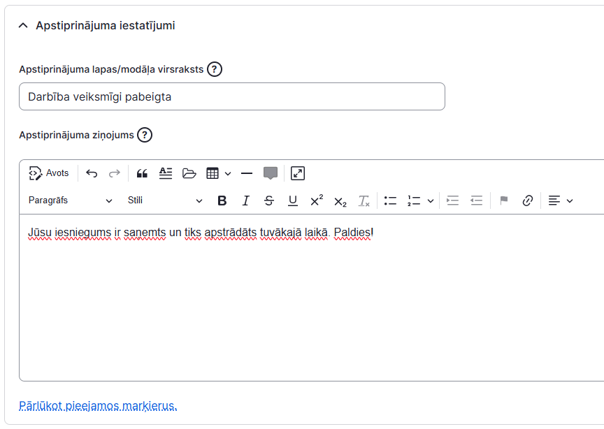Remove text formatting
Viewport: 604px width, 429px height.
(364, 201)
